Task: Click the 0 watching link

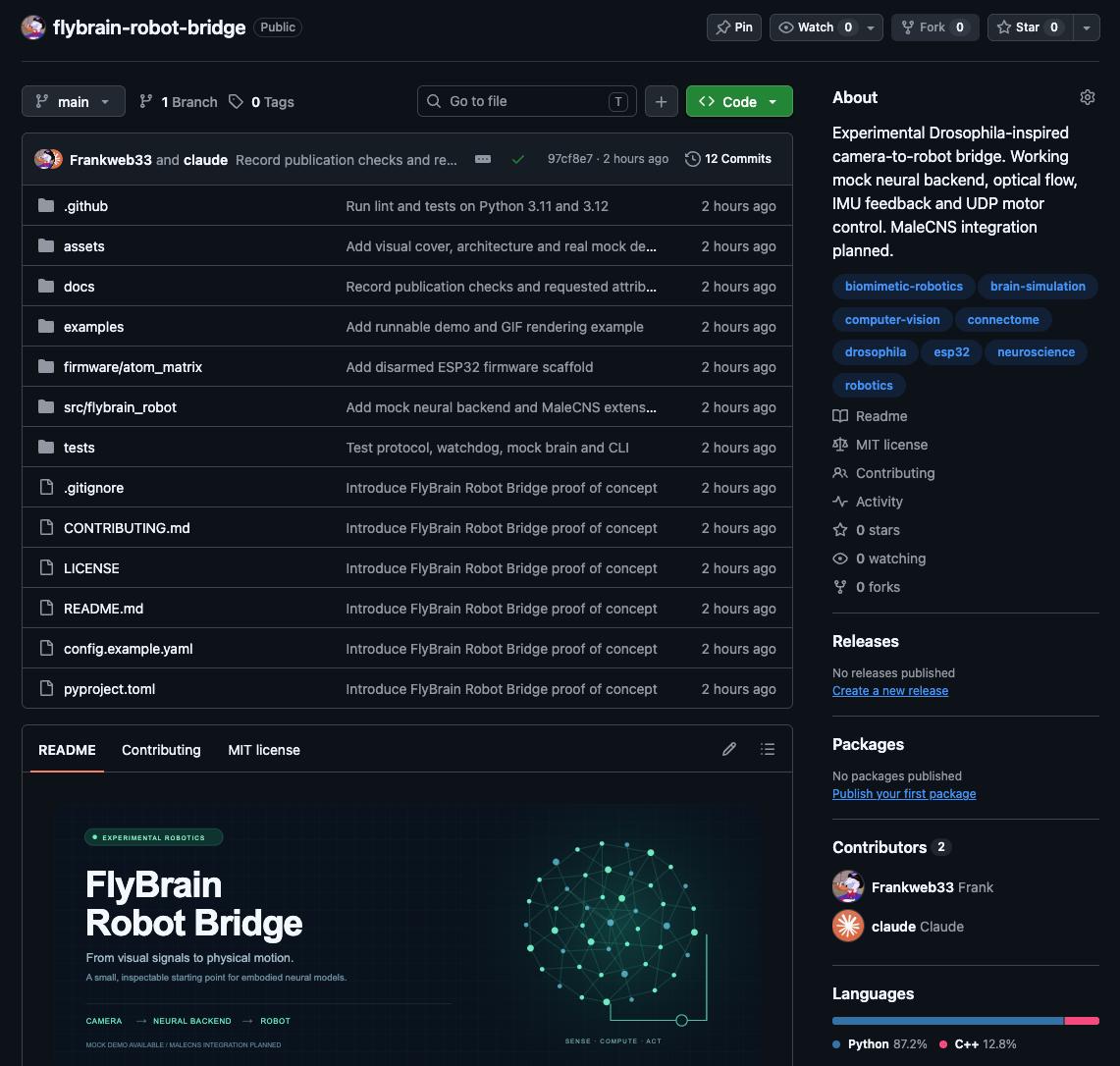Action: (880, 559)
